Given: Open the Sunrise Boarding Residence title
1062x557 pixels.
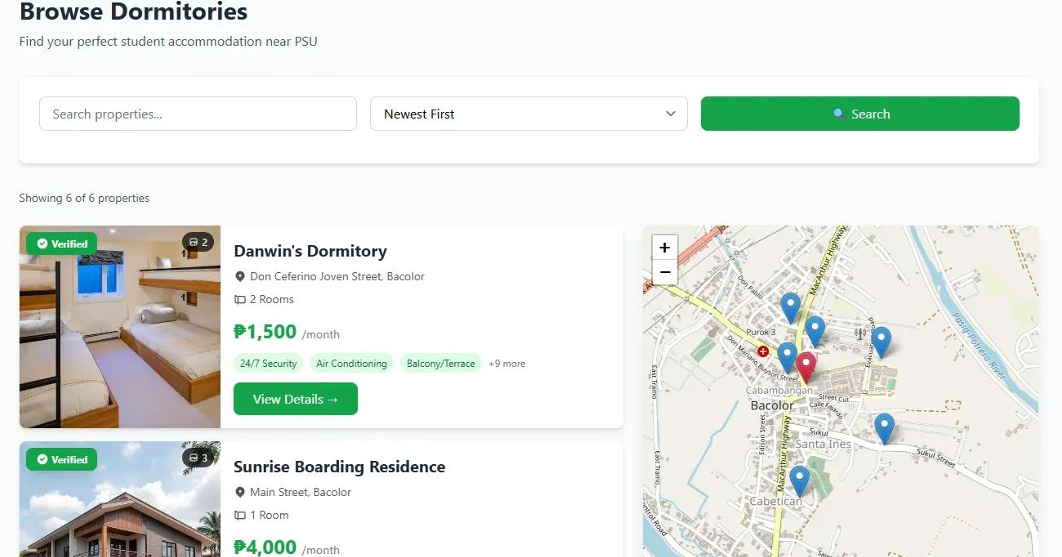Looking at the screenshot, I should click(x=339, y=467).
